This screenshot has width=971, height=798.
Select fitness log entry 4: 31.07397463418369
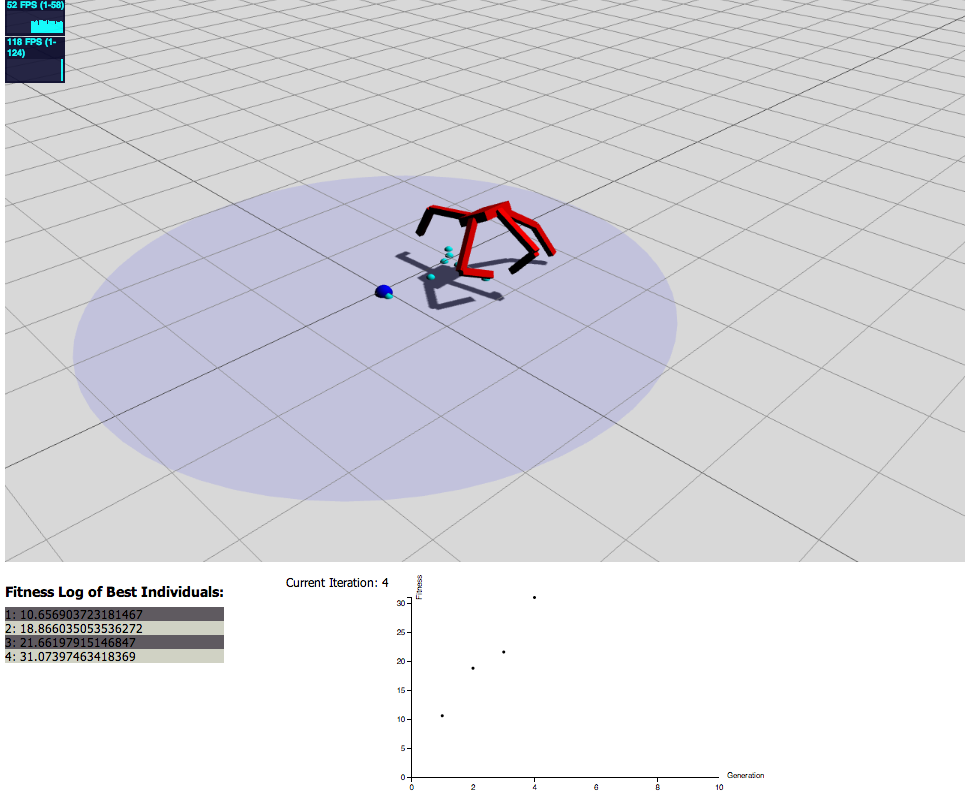point(115,656)
